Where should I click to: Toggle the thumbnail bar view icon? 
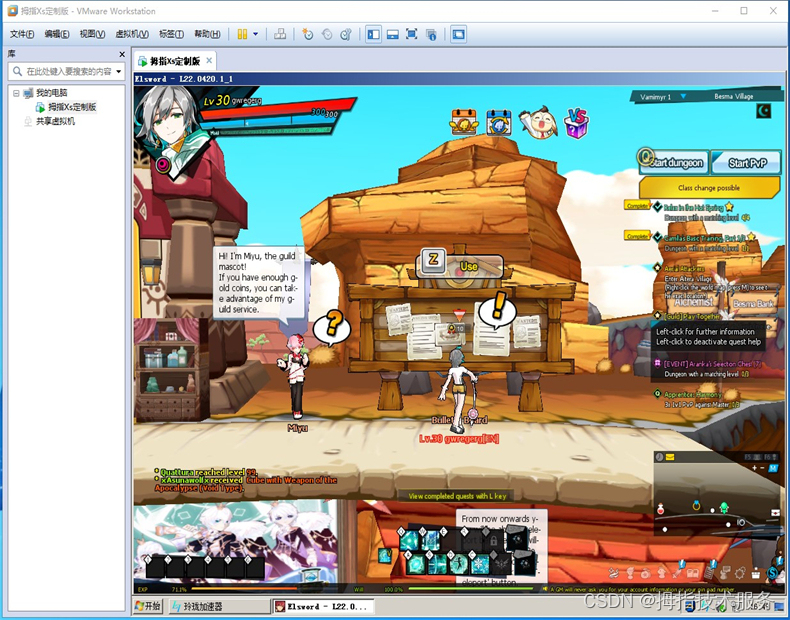click(x=392, y=34)
